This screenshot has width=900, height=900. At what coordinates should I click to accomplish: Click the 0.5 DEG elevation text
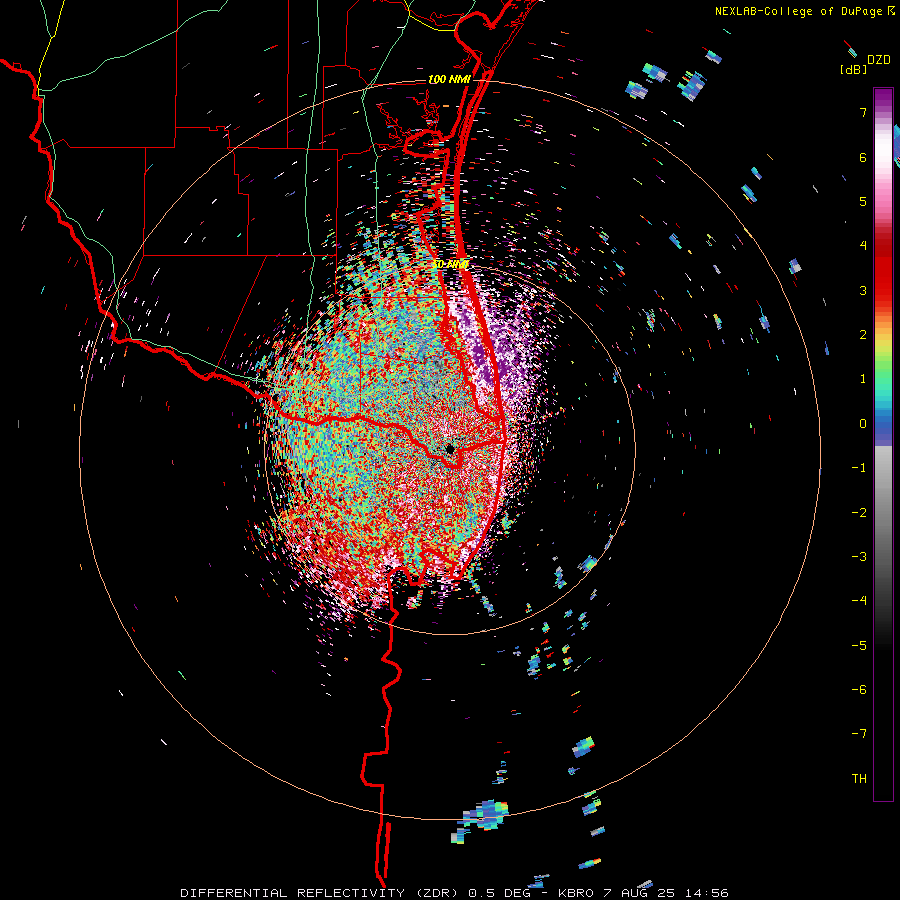point(498,893)
